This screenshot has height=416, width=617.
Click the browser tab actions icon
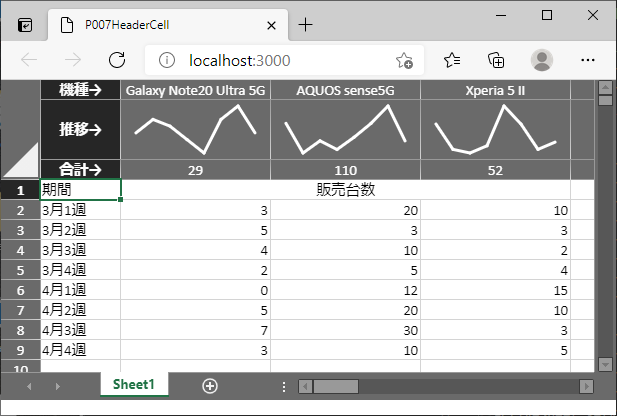point(25,26)
